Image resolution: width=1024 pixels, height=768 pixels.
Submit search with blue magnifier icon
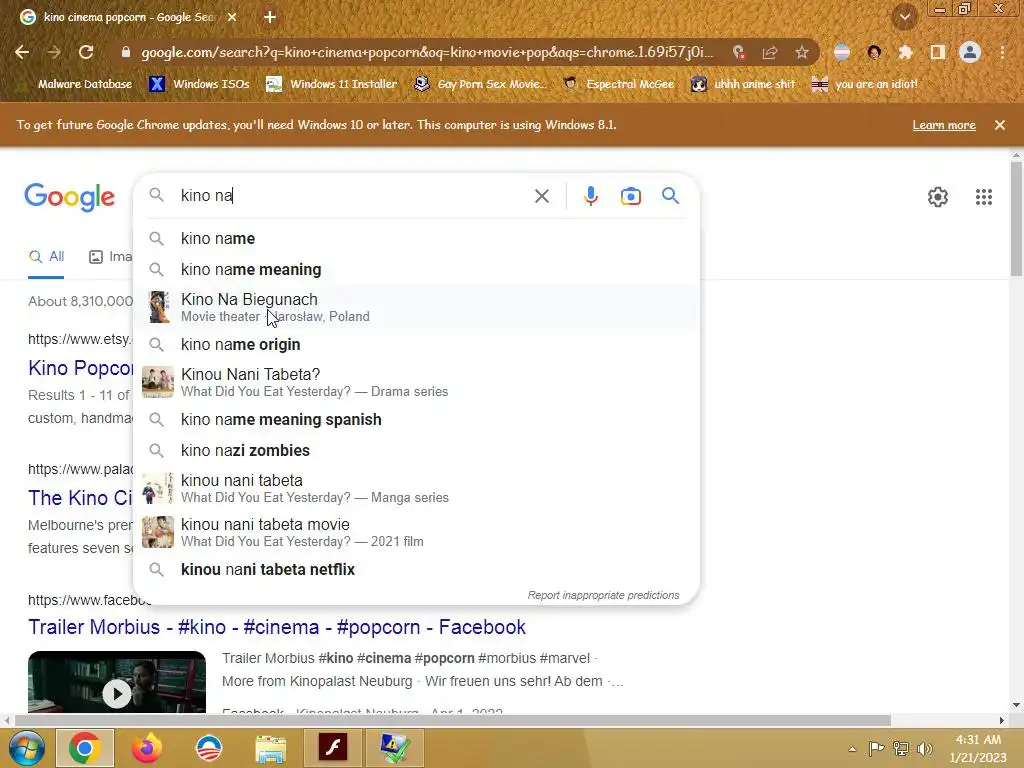tap(671, 195)
